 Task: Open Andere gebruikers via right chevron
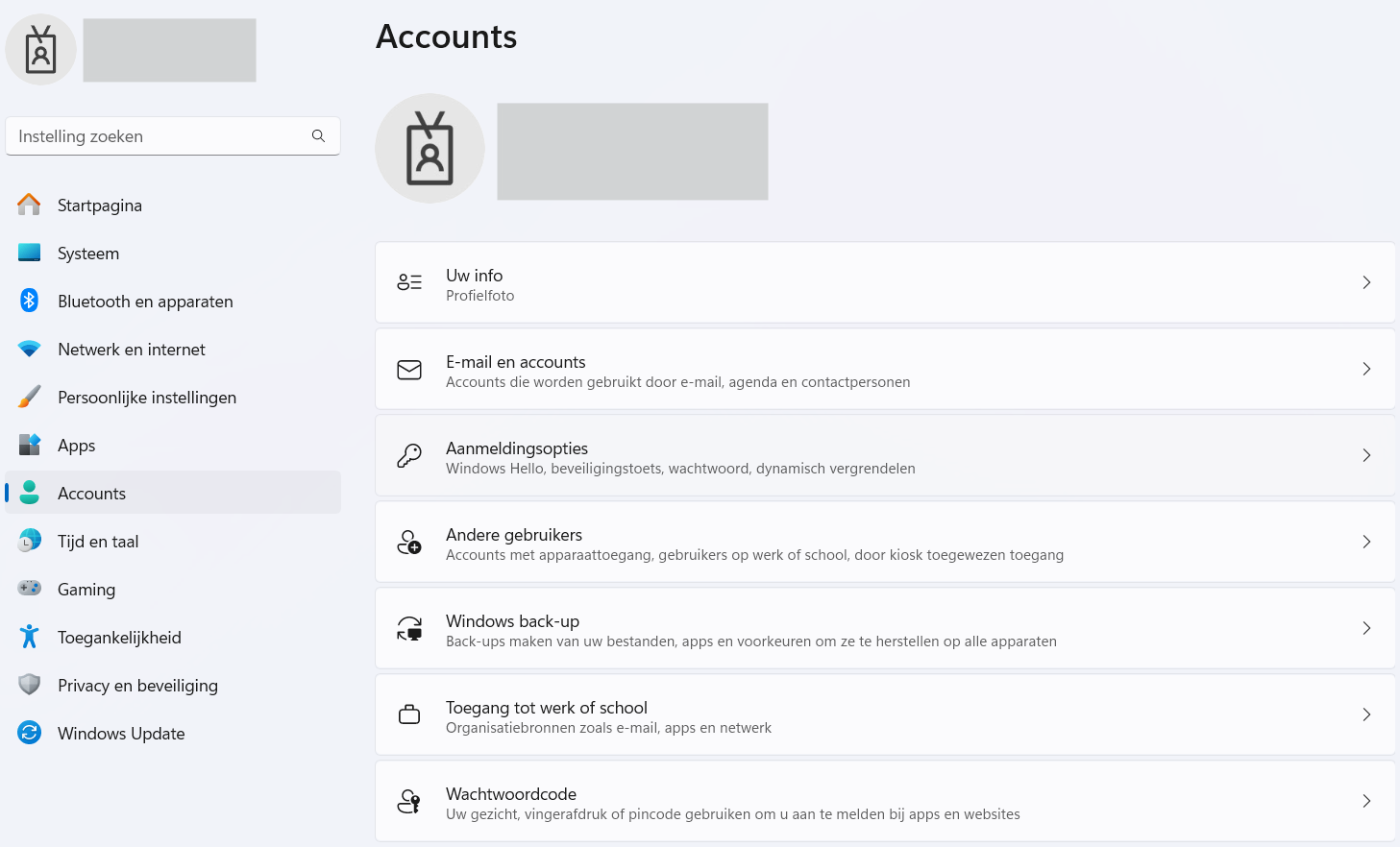click(x=1365, y=542)
